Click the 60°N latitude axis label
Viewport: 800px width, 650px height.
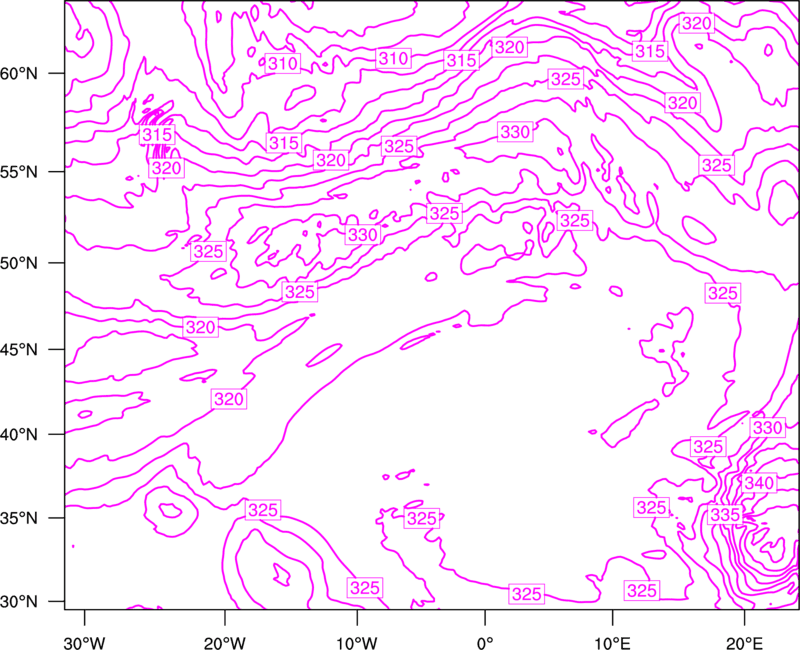tap(19, 74)
